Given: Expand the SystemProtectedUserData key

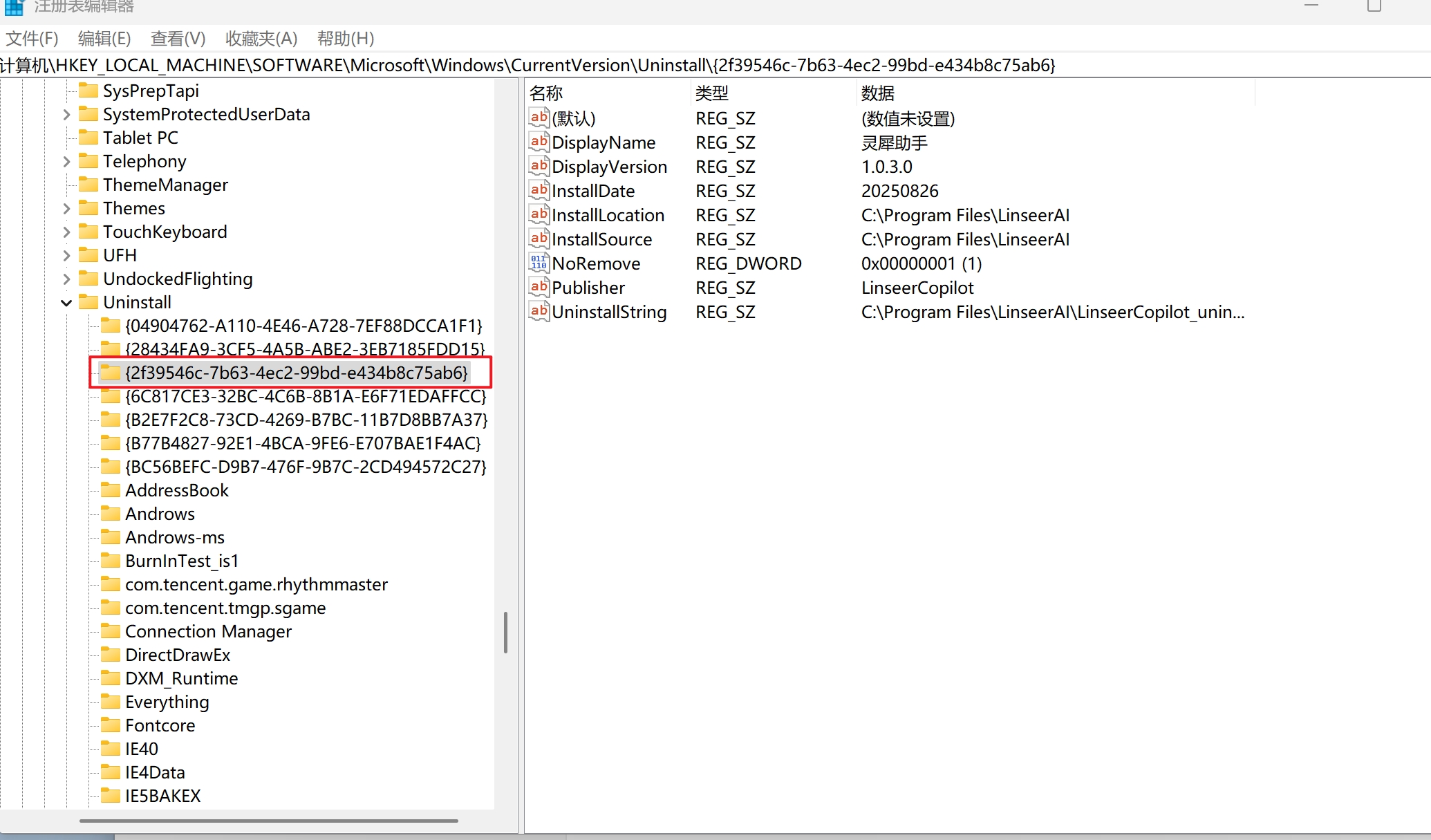Looking at the screenshot, I should coord(66,115).
